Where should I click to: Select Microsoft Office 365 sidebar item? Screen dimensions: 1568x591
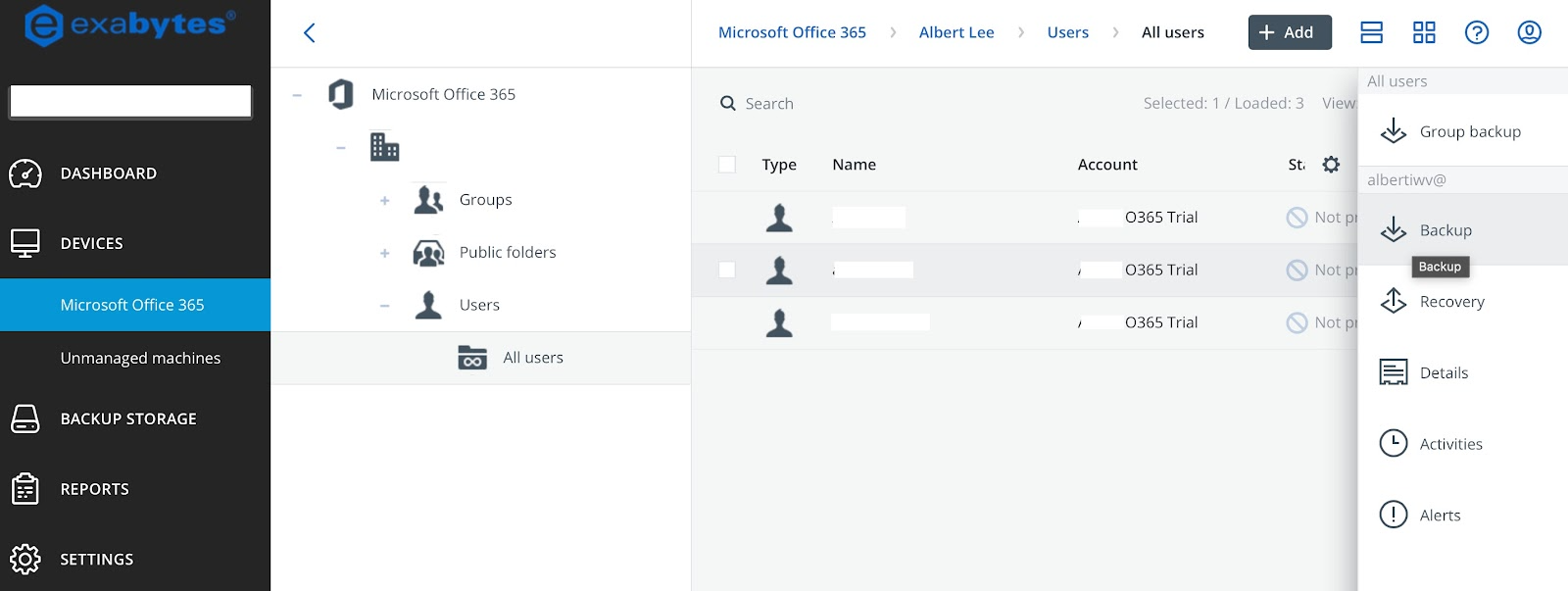coord(135,305)
